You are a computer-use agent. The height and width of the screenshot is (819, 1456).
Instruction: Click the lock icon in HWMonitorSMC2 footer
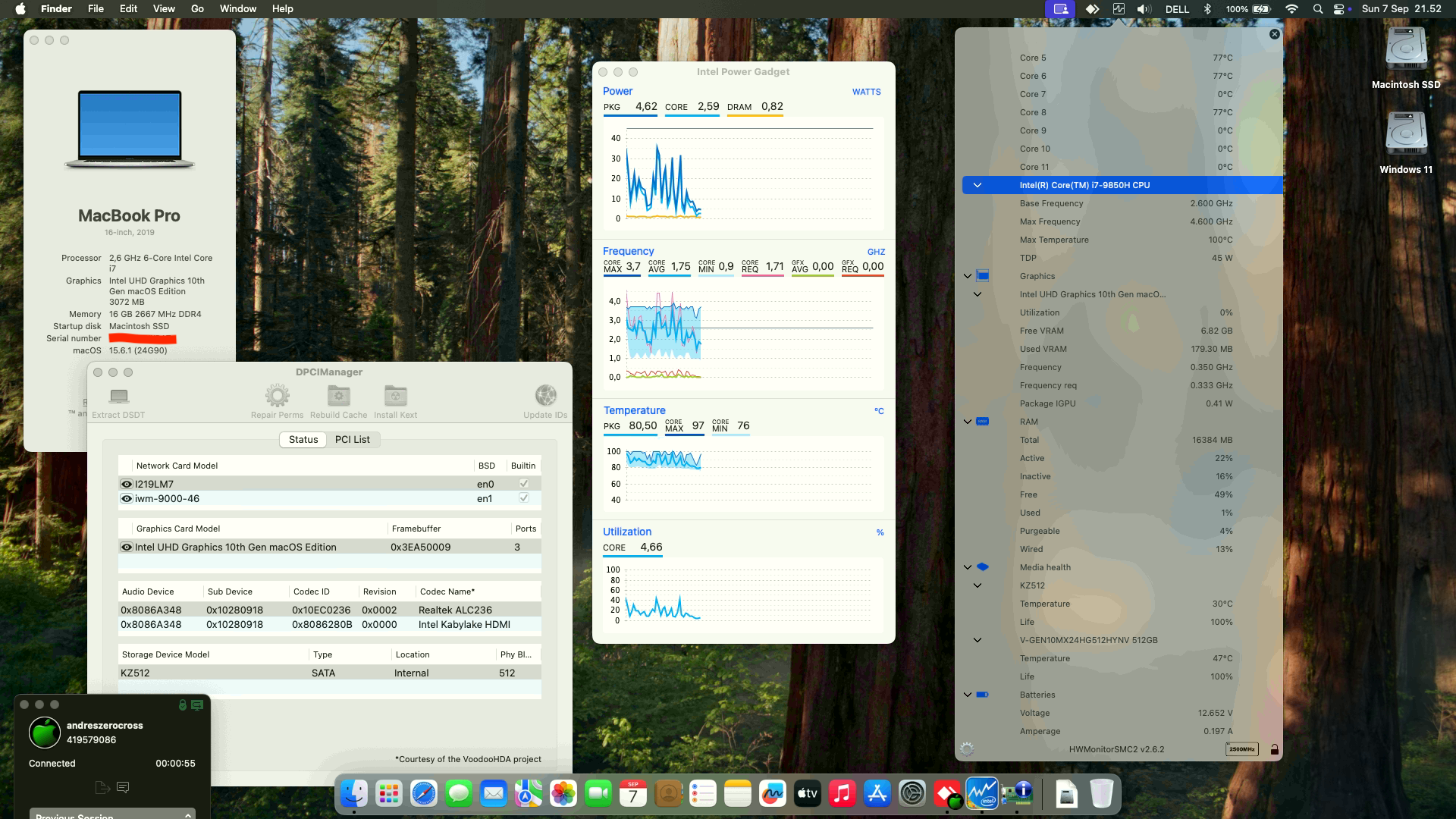[1275, 749]
